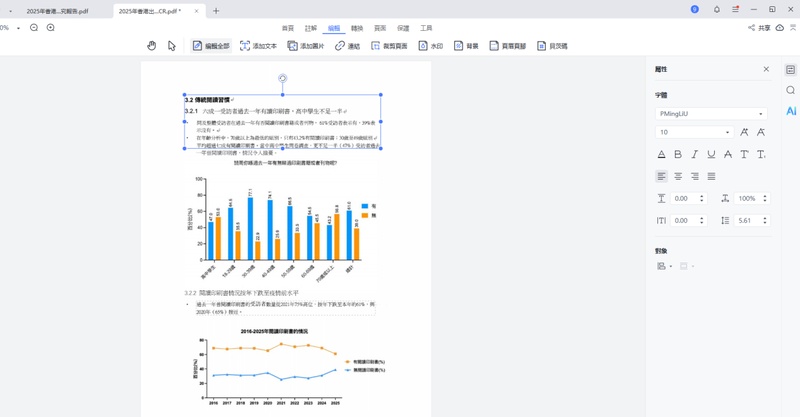Align text center
The width and height of the screenshot is (800, 417).
(678, 176)
